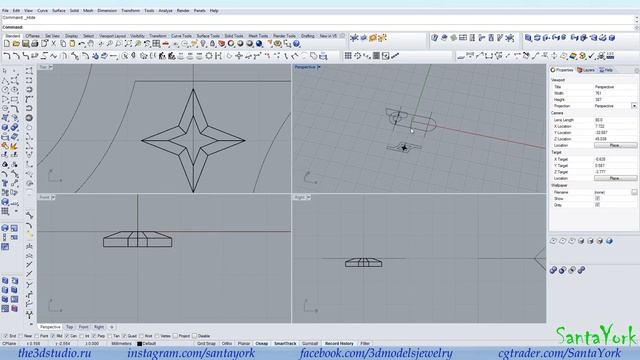Toggle the Osnap status button

tap(262, 344)
